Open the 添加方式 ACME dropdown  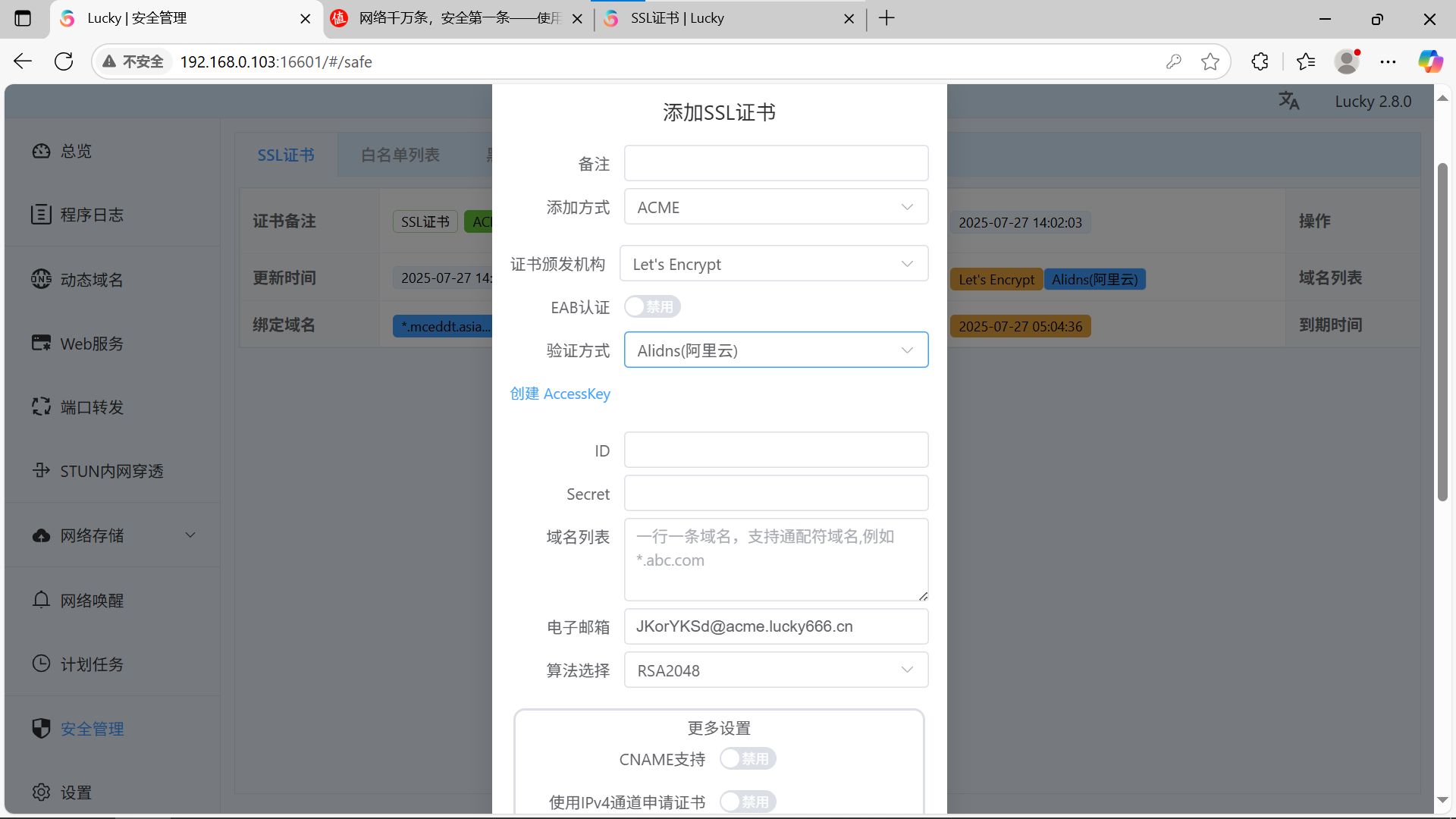pos(776,207)
